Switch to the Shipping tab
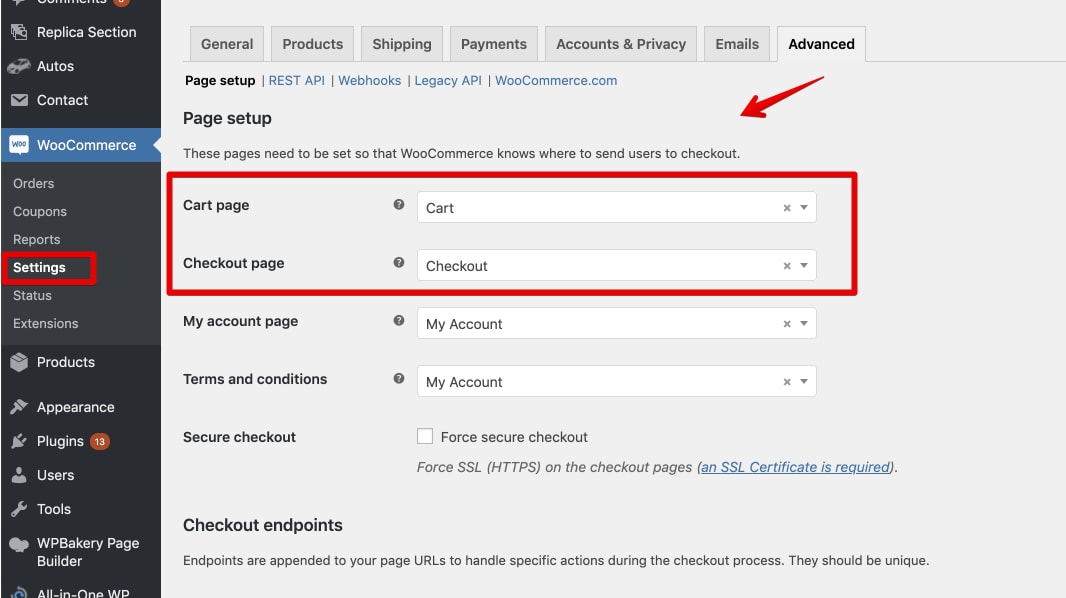The image size is (1066, 598). click(402, 44)
